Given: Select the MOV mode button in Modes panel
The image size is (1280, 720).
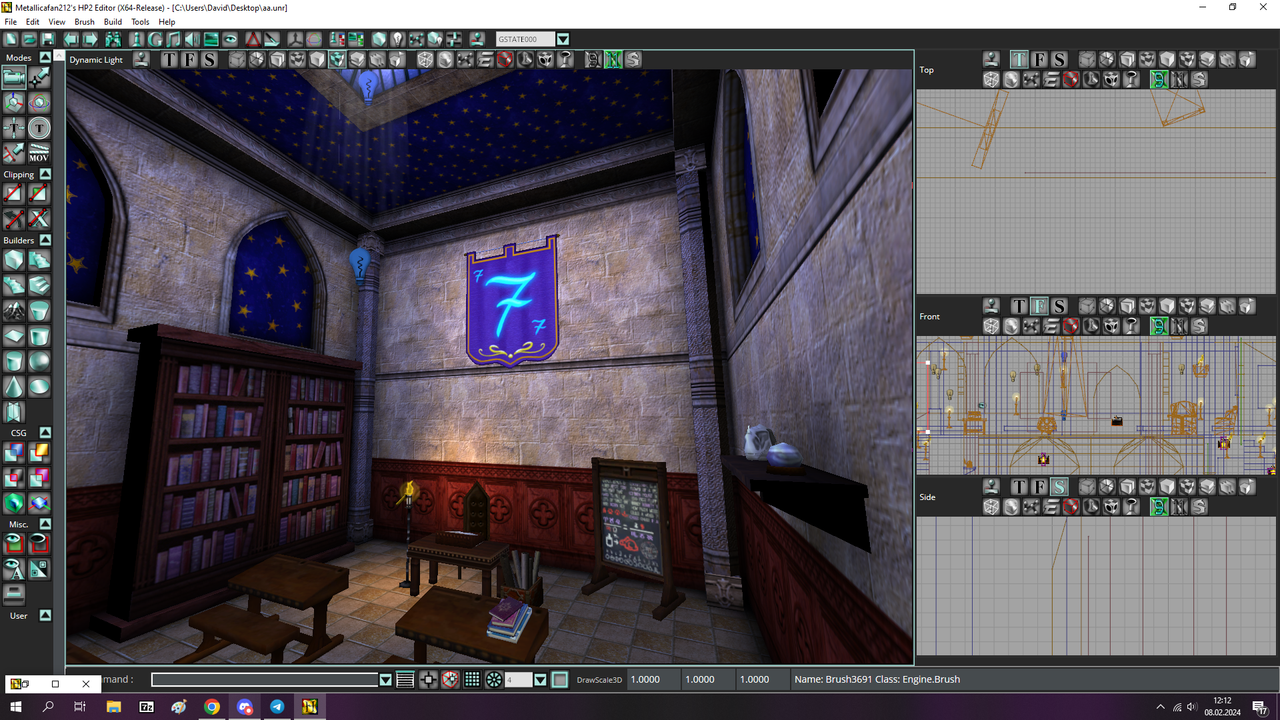Looking at the screenshot, I should click(x=38, y=153).
